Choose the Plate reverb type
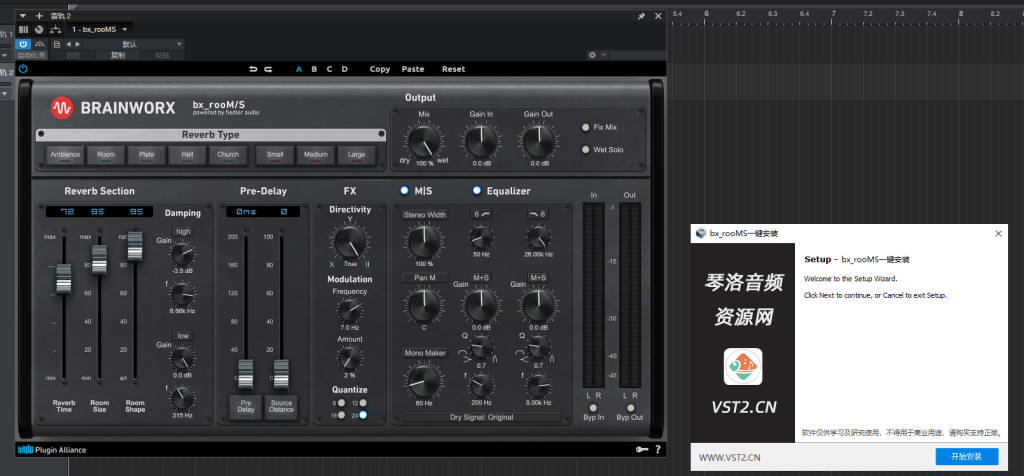 click(x=146, y=155)
